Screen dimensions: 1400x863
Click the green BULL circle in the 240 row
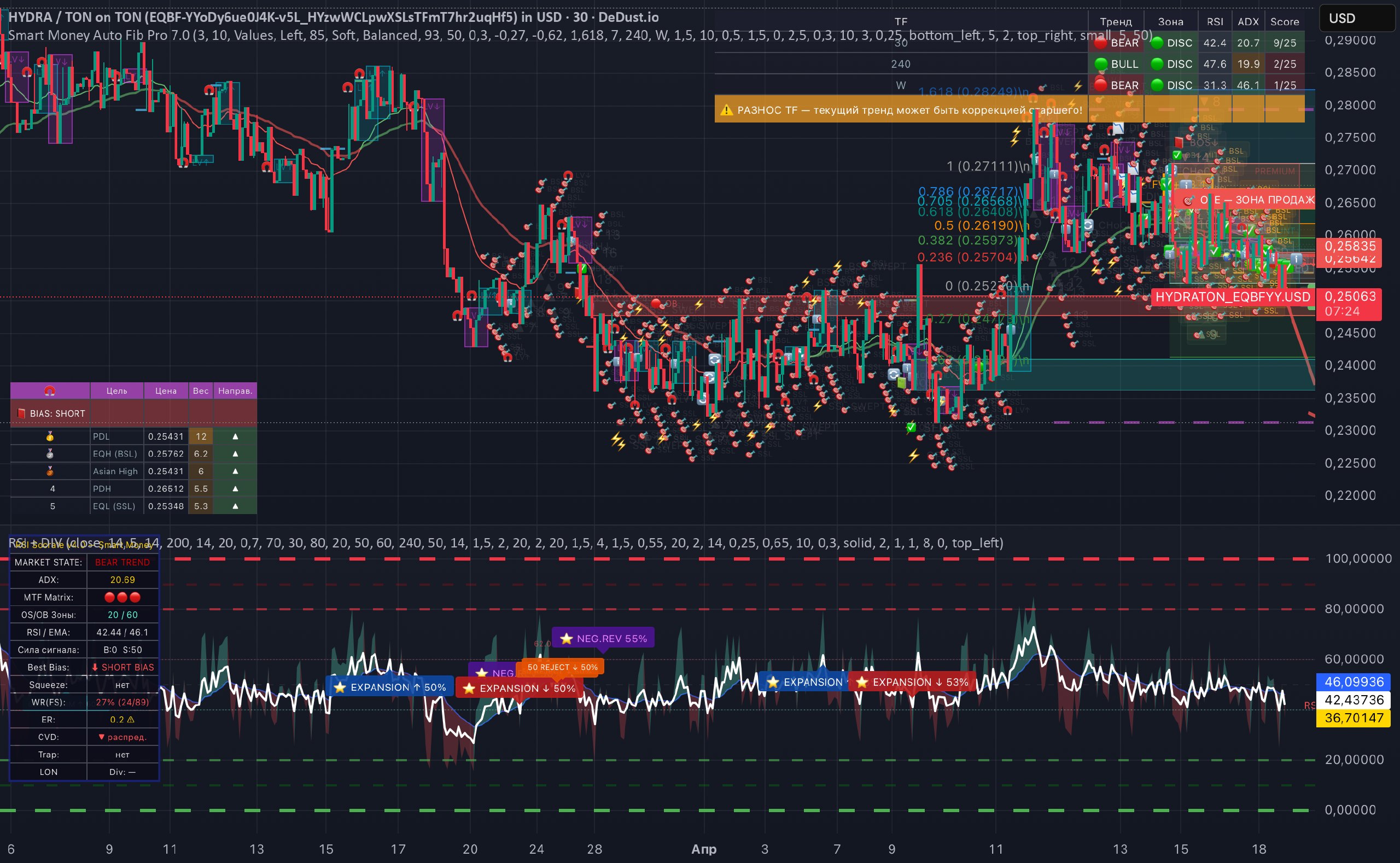point(1101,64)
